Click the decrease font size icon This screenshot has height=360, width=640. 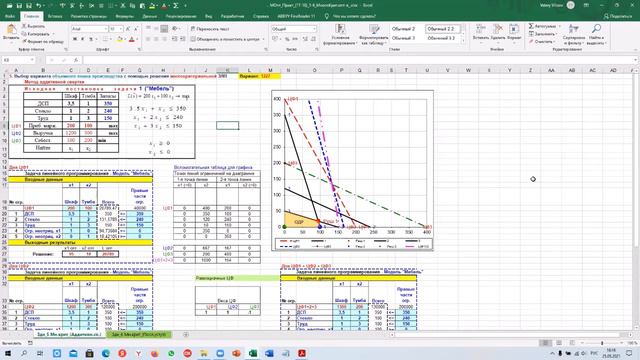[x=136, y=29]
